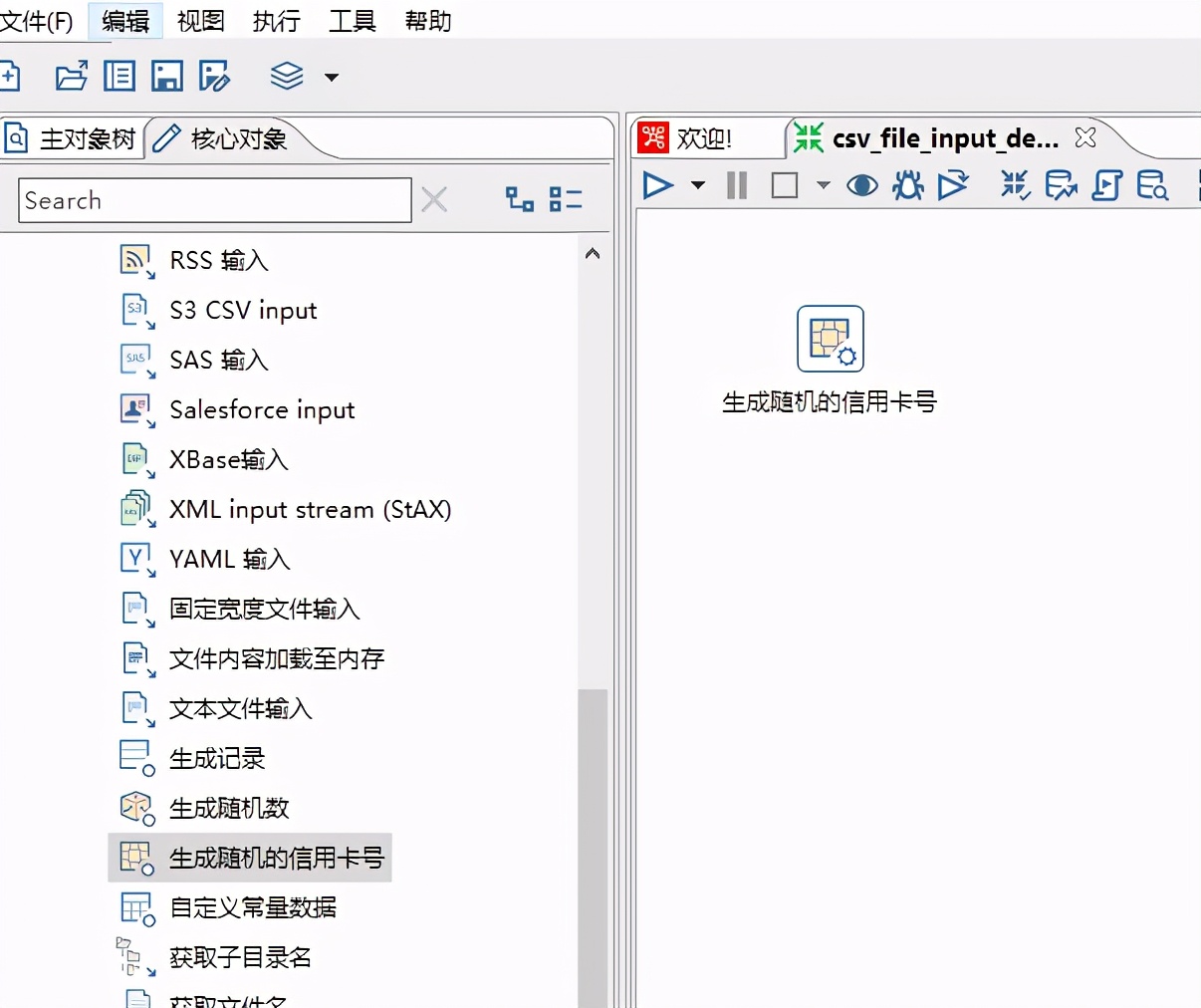1201x1008 pixels.
Task: Click the explore database icon
Action: pos(1153,185)
